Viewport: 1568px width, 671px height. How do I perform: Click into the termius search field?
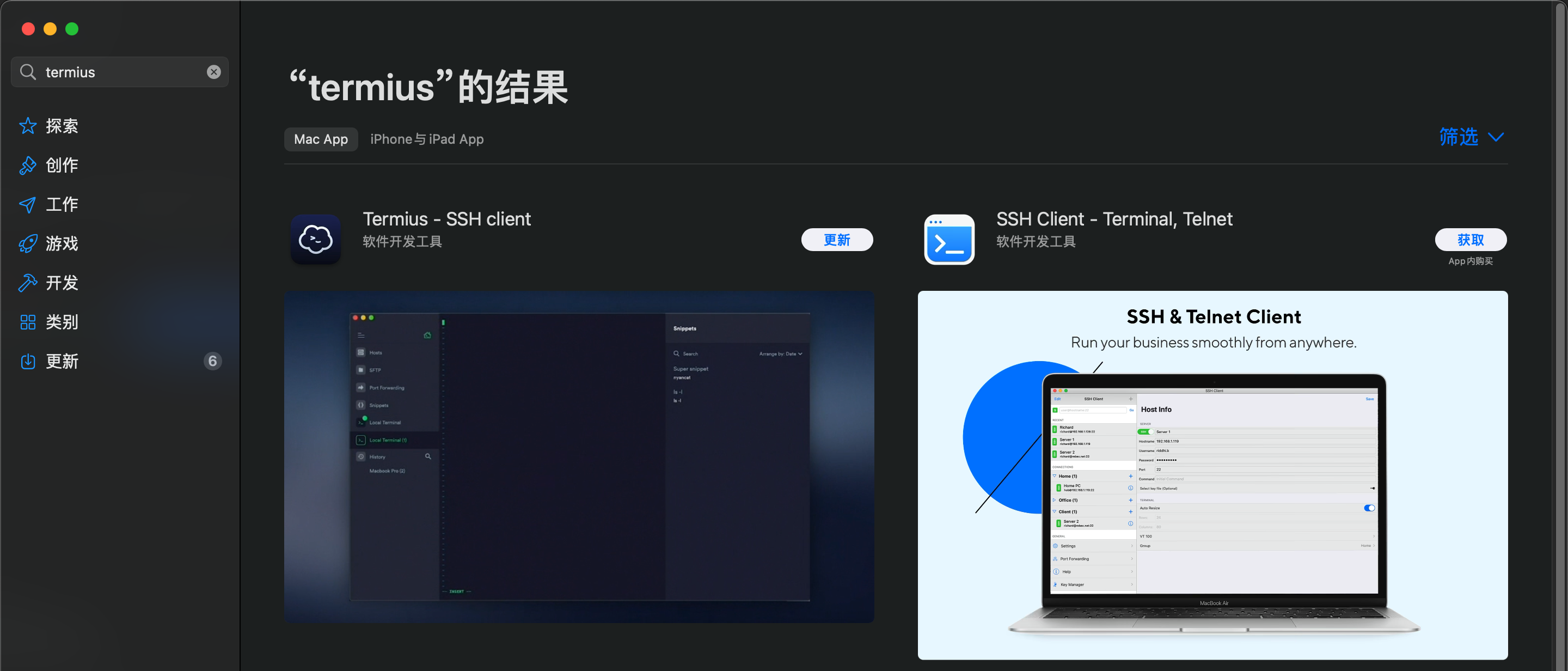point(120,72)
